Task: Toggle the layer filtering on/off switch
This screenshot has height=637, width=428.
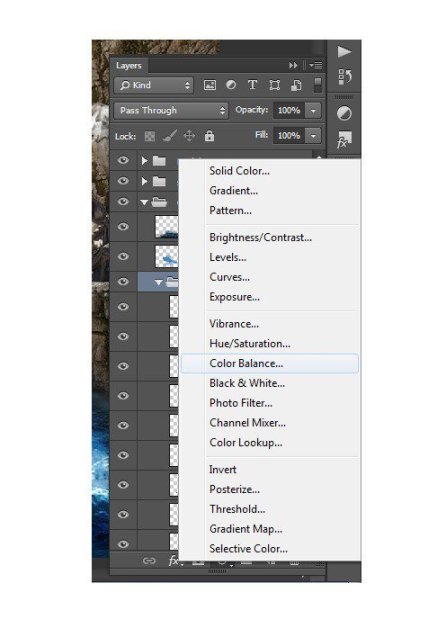Action: point(318,85)
